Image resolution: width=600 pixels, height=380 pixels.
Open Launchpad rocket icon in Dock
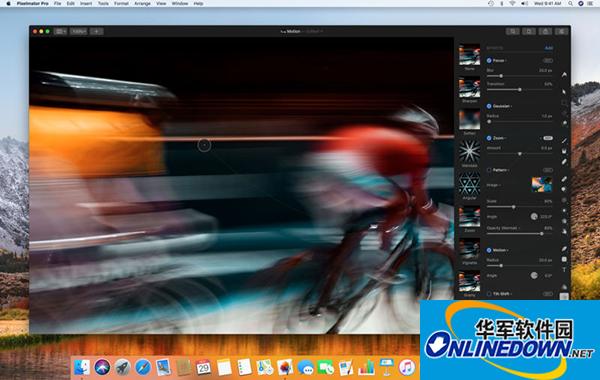point(122,367)
